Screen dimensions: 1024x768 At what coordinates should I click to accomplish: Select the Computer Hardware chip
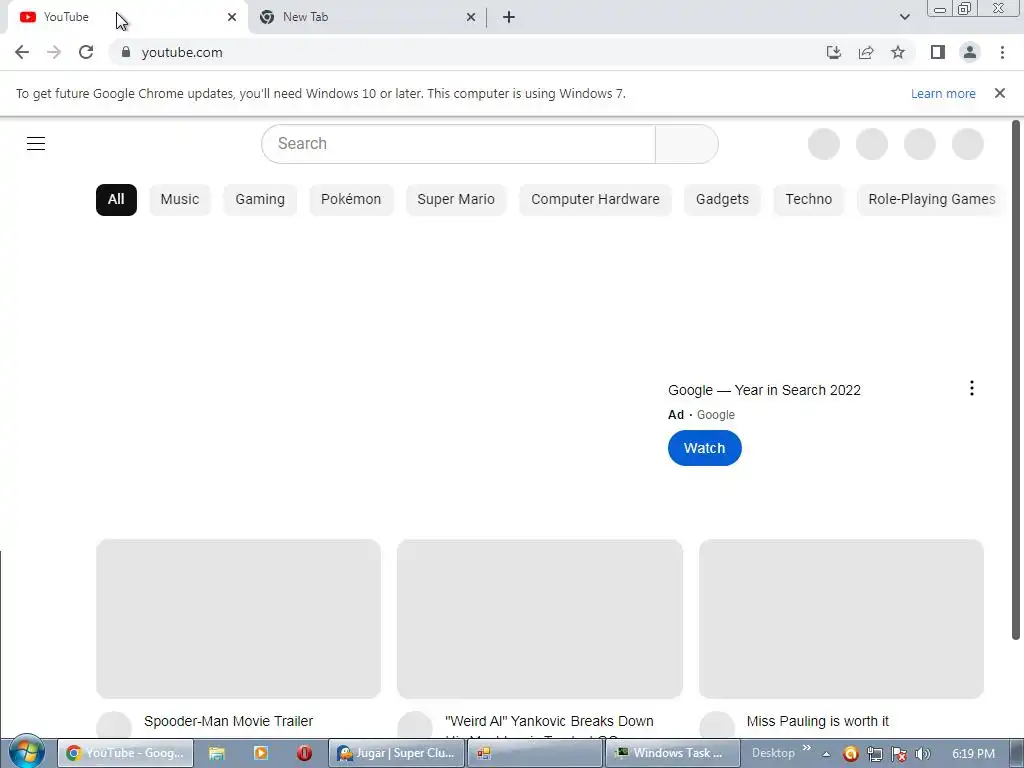pyautogui.click(x=595, y=200)
